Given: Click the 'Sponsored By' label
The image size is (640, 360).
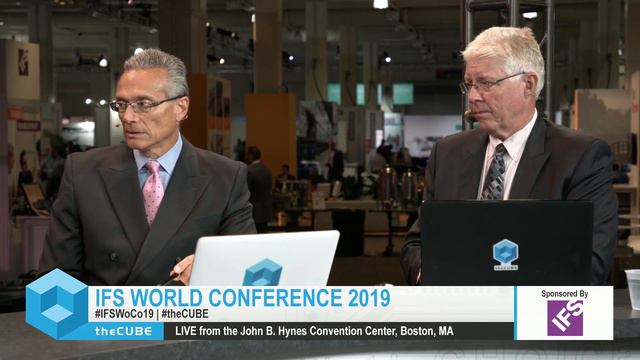Looking at the screenshot, I should (x=564, y=293).
